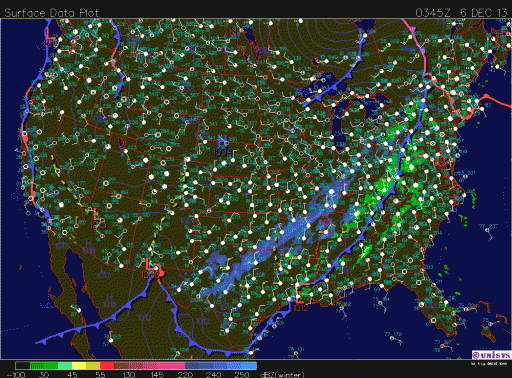Click the 220 legend value
The image size is (512, 378).
click(x=185, y=374)
